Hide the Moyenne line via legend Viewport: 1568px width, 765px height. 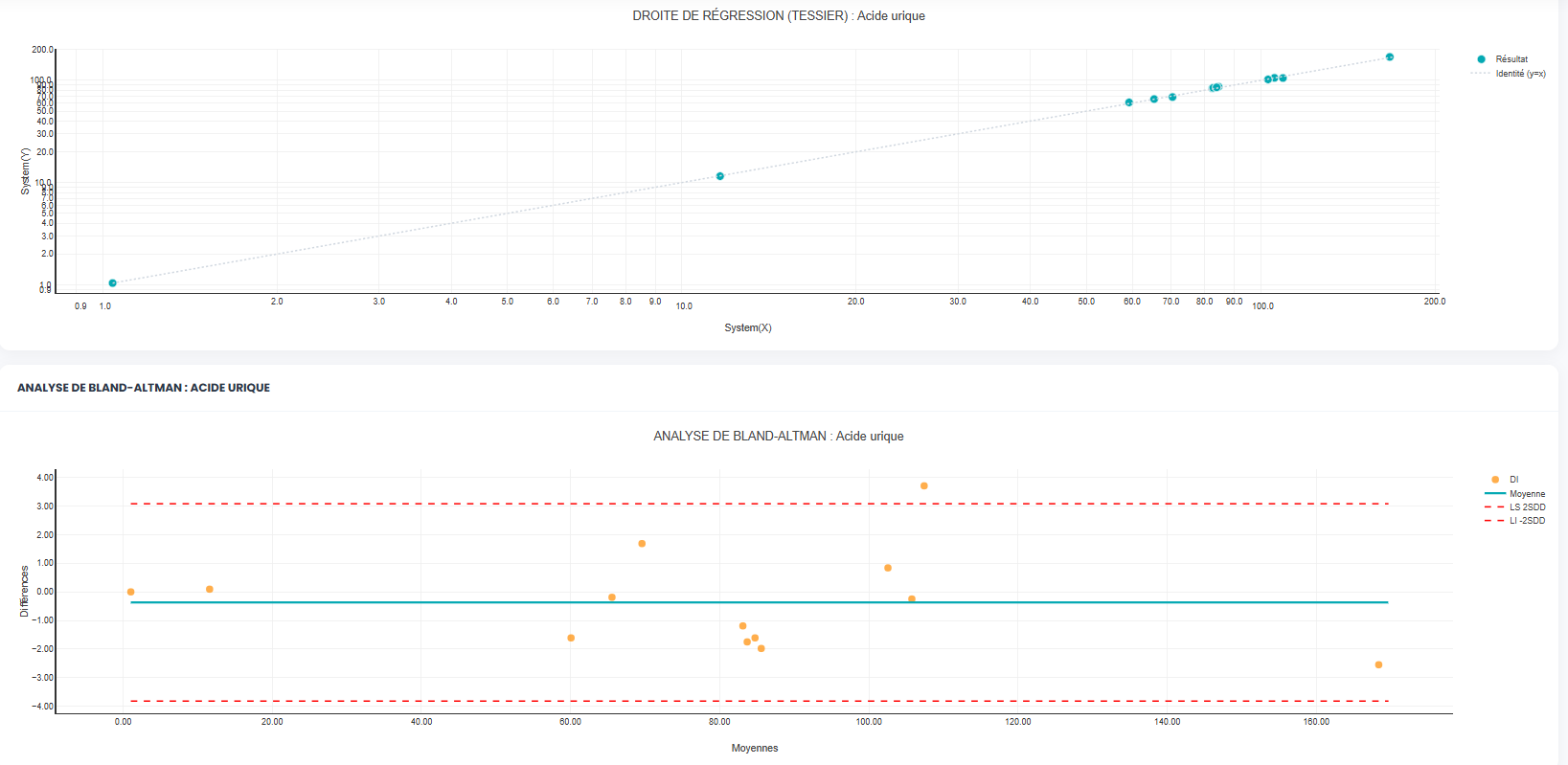1526,494
